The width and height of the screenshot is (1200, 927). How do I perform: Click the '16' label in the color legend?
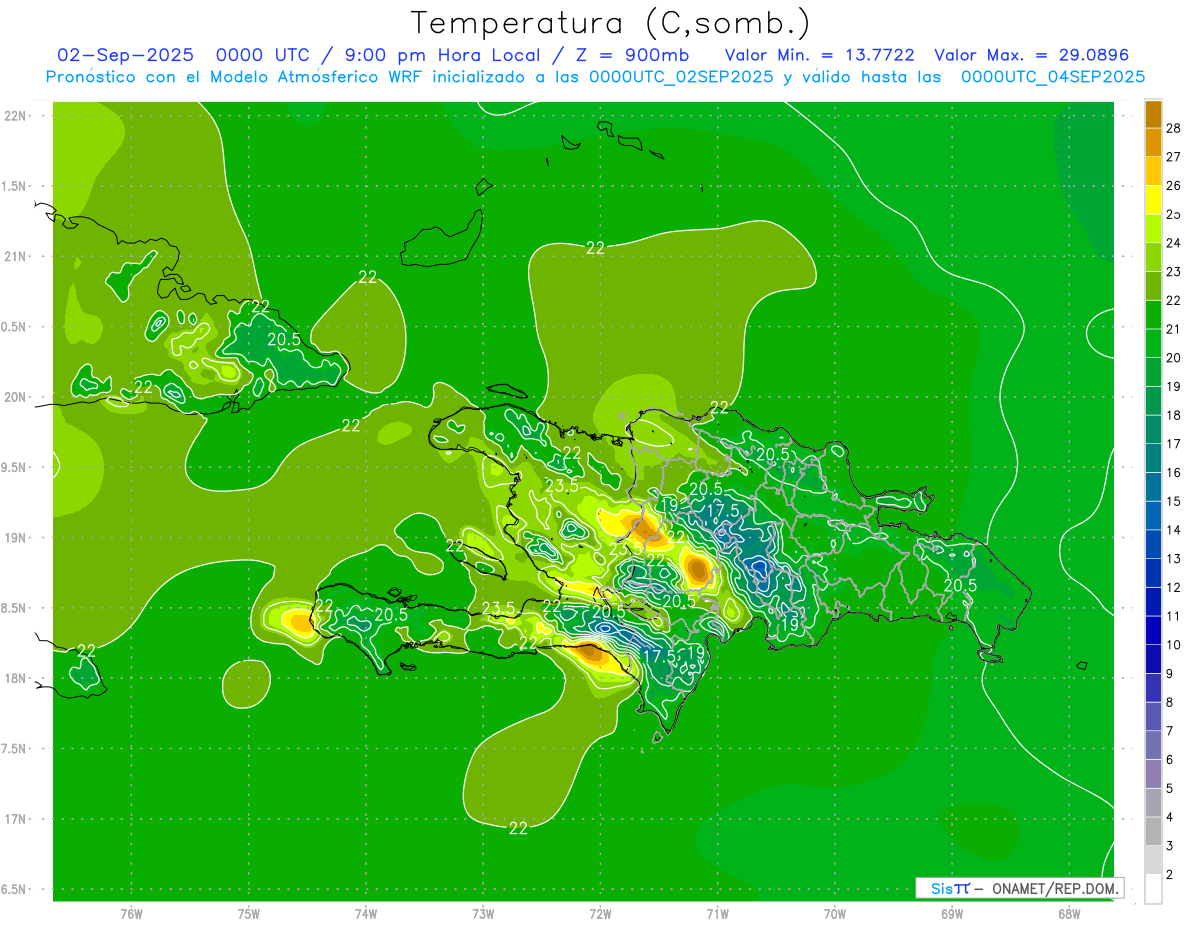pyautogui.click(x=1175, y=472)
